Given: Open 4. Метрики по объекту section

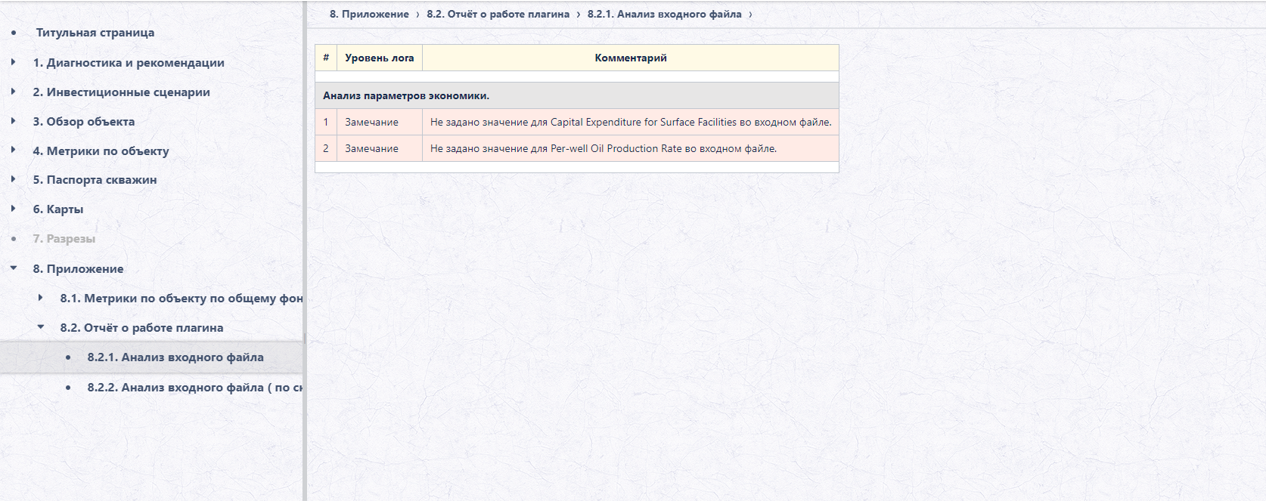Looking at the screenshot, I should [101, 152].
